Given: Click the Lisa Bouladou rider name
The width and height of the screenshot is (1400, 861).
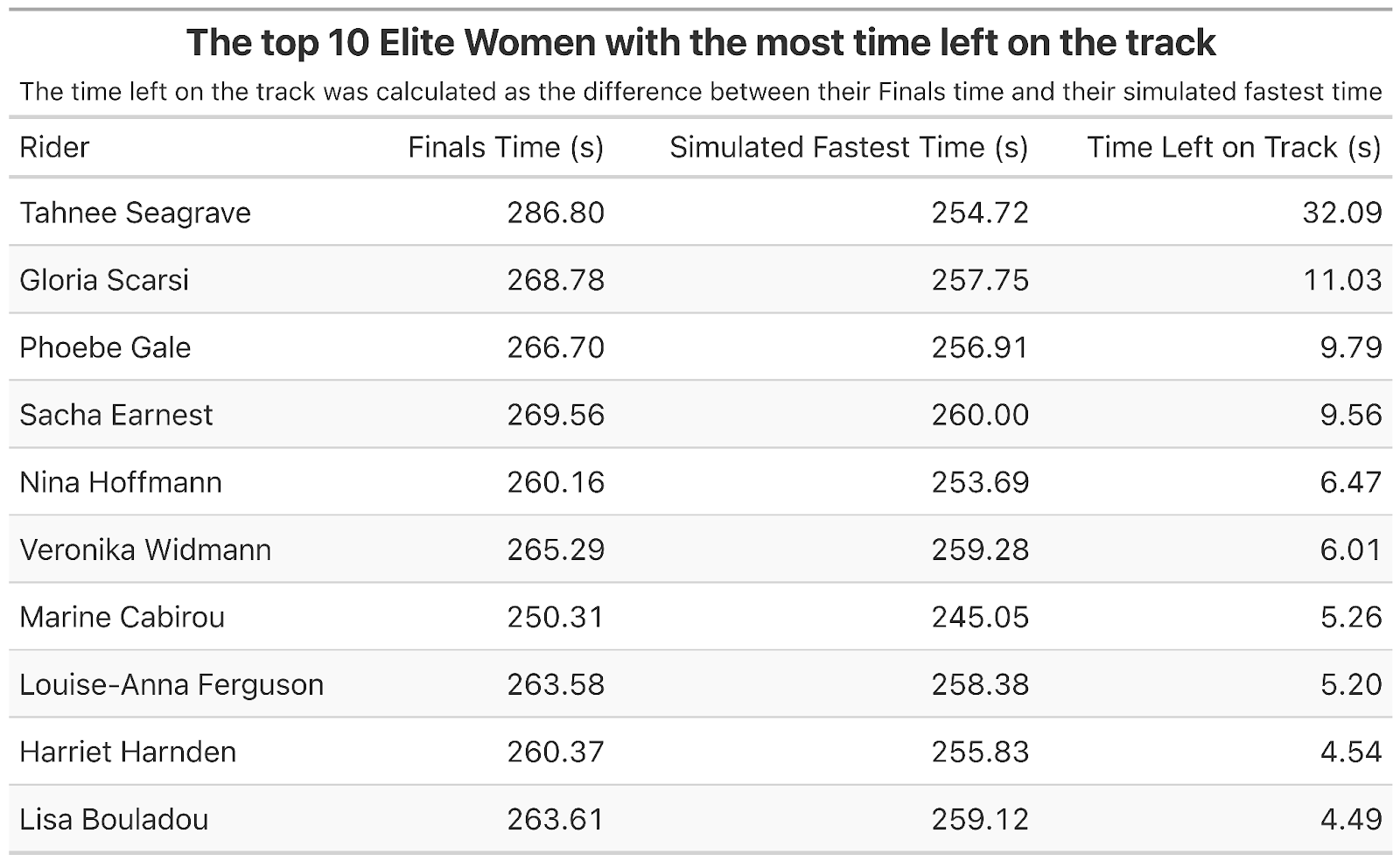Looking at the screenshot, I should (114, 819).
